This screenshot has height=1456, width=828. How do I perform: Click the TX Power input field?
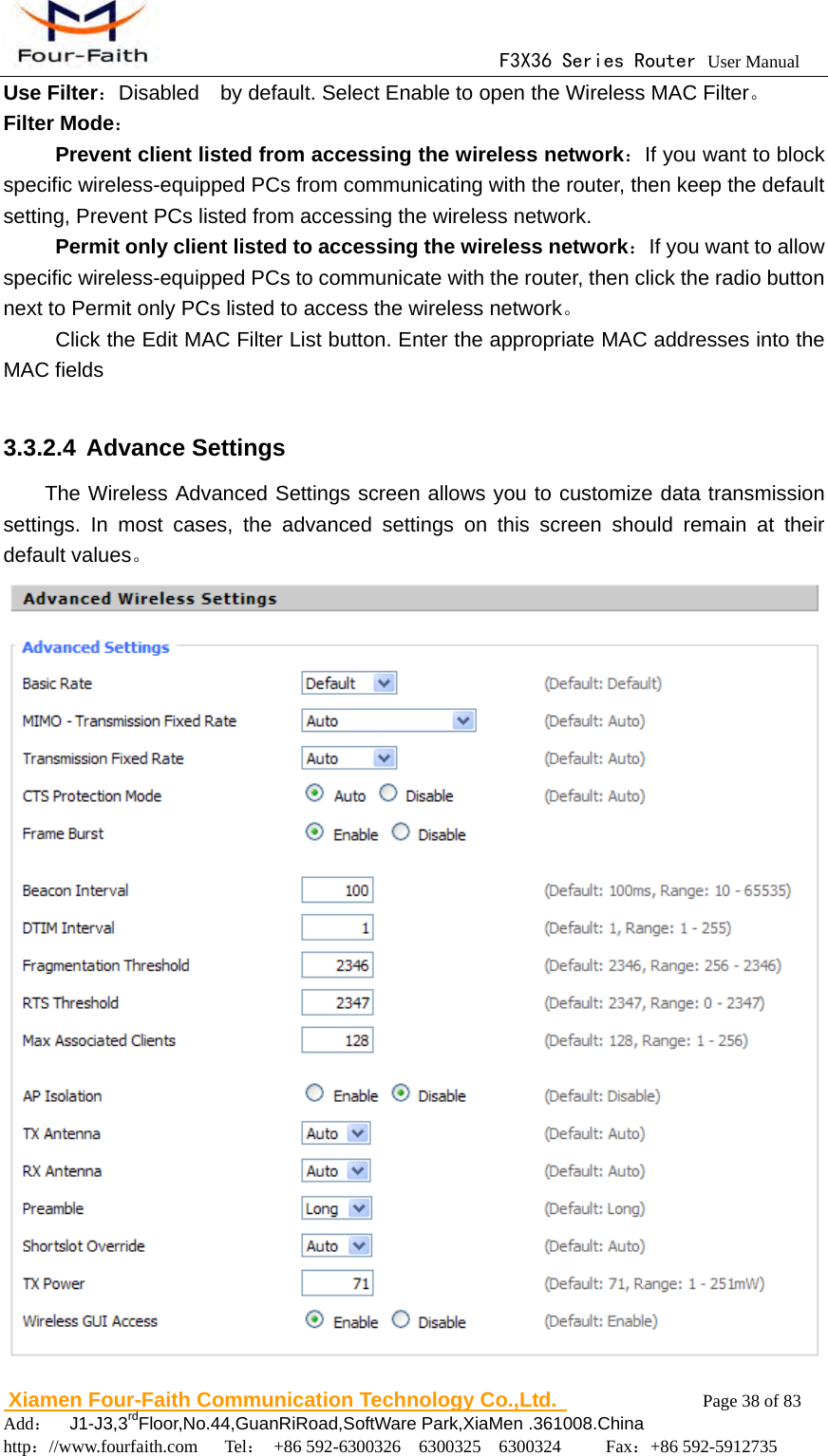(337, 1281)
